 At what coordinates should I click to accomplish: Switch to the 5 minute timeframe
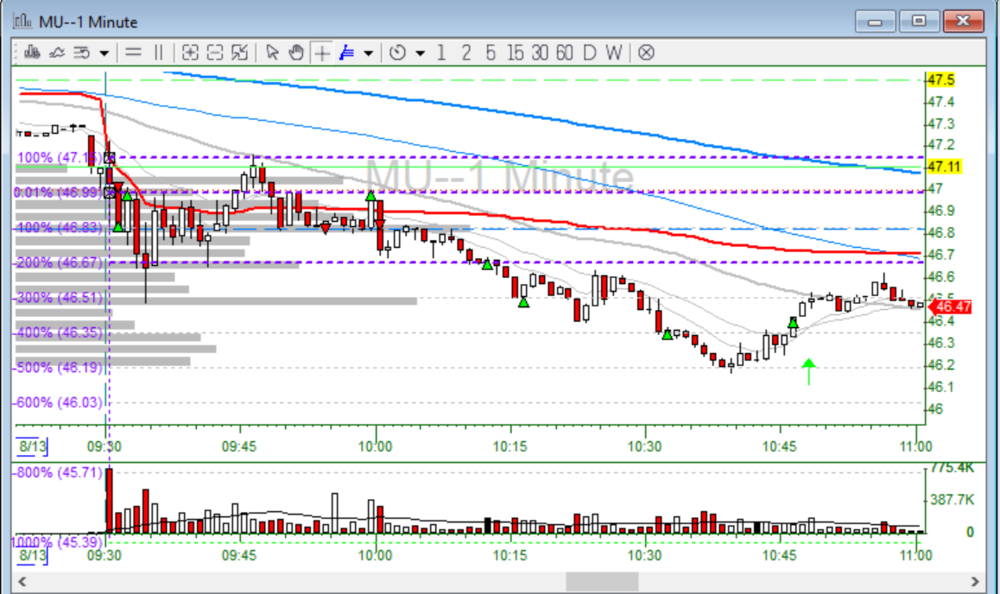coord(490,52)
